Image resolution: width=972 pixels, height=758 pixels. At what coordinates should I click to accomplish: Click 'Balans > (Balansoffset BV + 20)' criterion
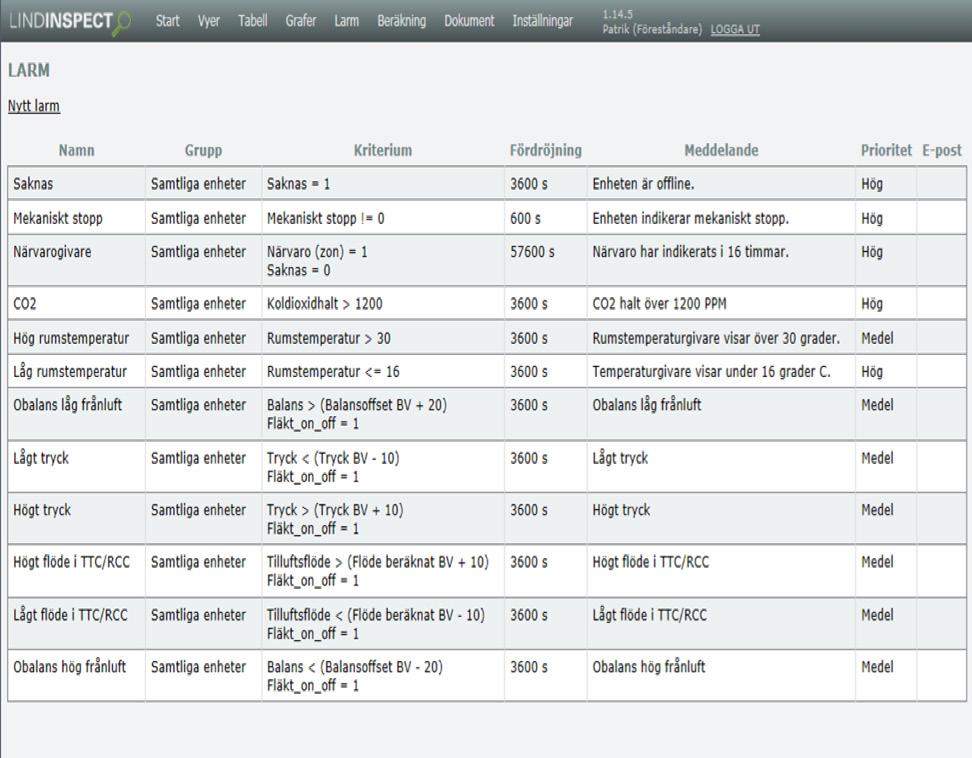356,405
